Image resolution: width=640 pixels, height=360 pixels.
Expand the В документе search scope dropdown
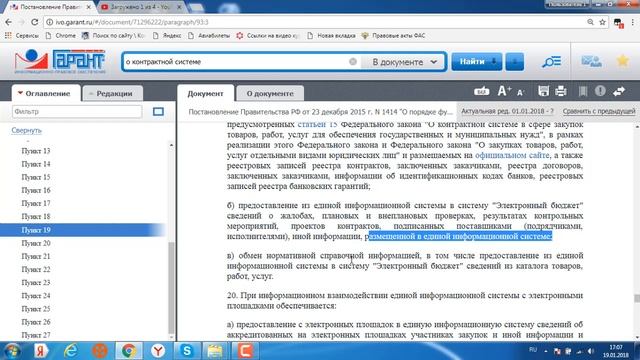pos(404,62)
